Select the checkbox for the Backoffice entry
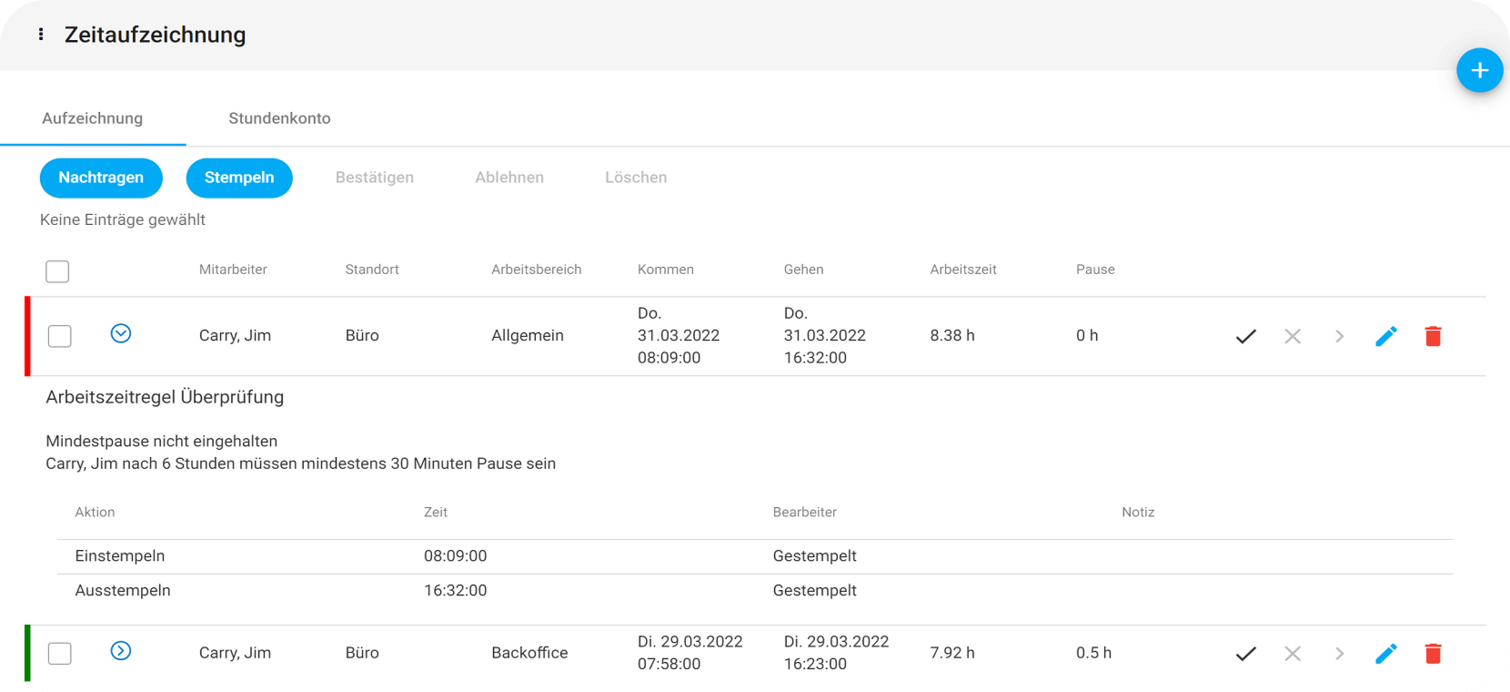Screen dimensions: 1510x692 click(x=60, y=653)
